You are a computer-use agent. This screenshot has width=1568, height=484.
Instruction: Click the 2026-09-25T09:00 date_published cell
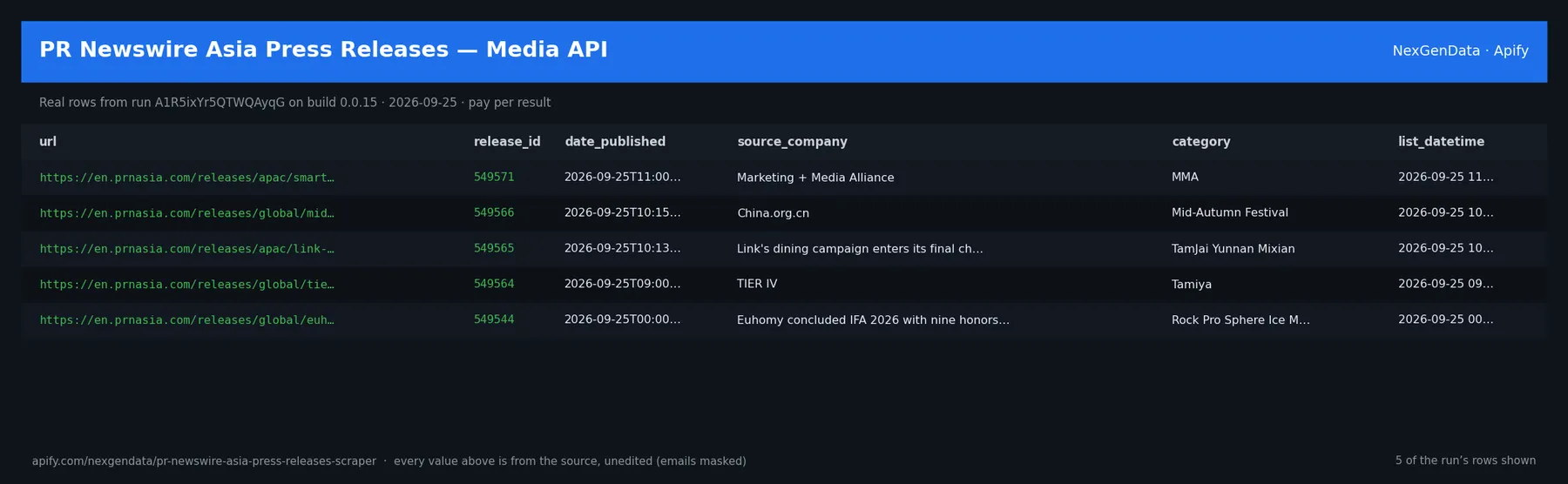[x=623, y=284]
